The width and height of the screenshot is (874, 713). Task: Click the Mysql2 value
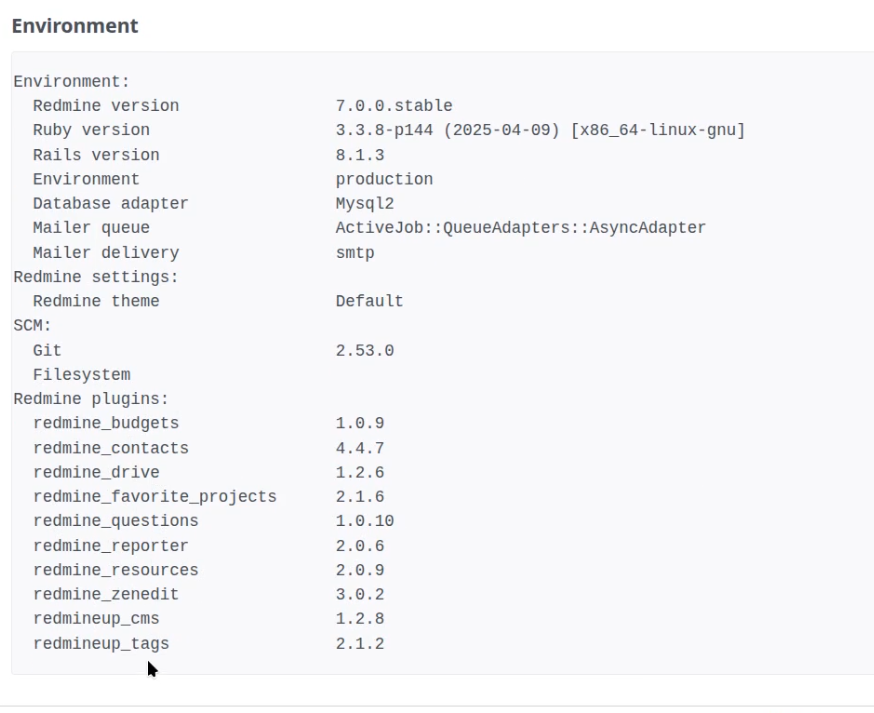(365, 203)
